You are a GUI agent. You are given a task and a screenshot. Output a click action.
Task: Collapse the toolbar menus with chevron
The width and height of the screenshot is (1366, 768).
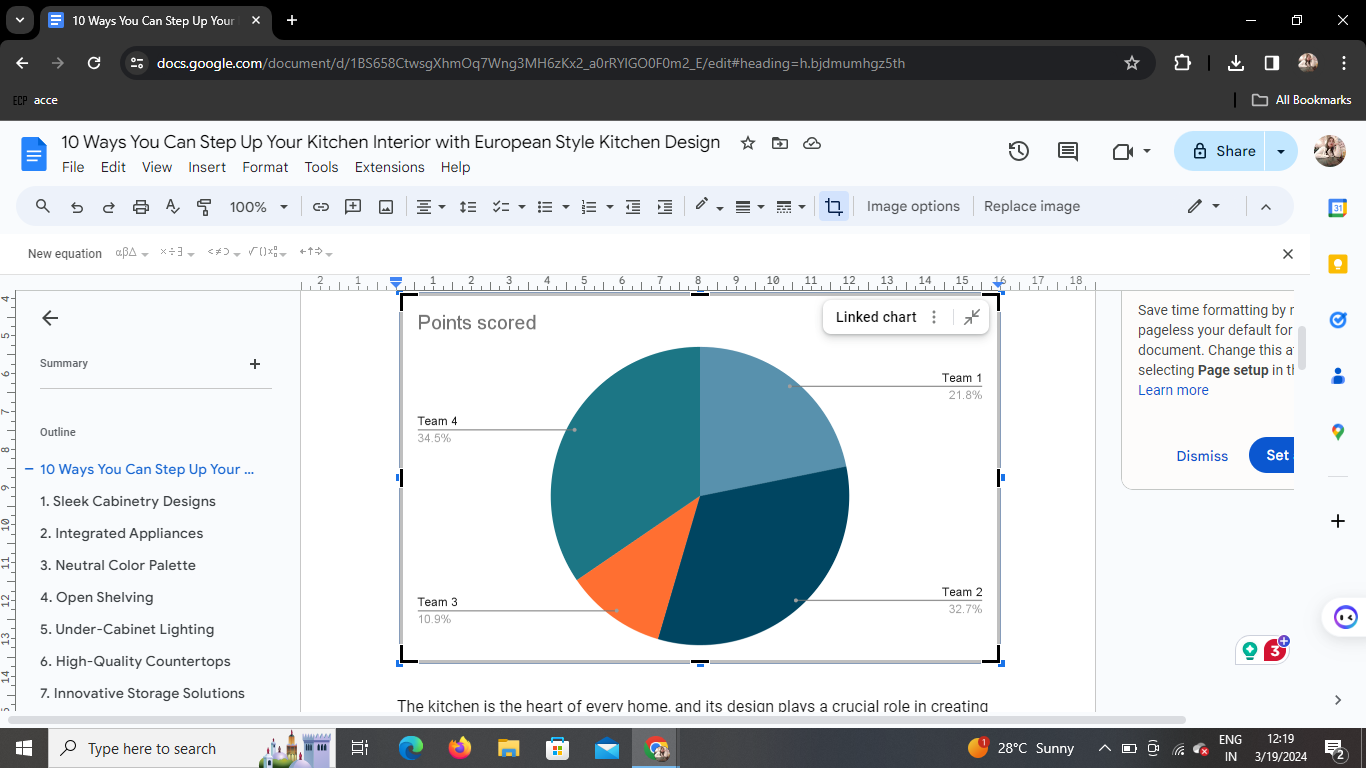tap(1265, 207)
